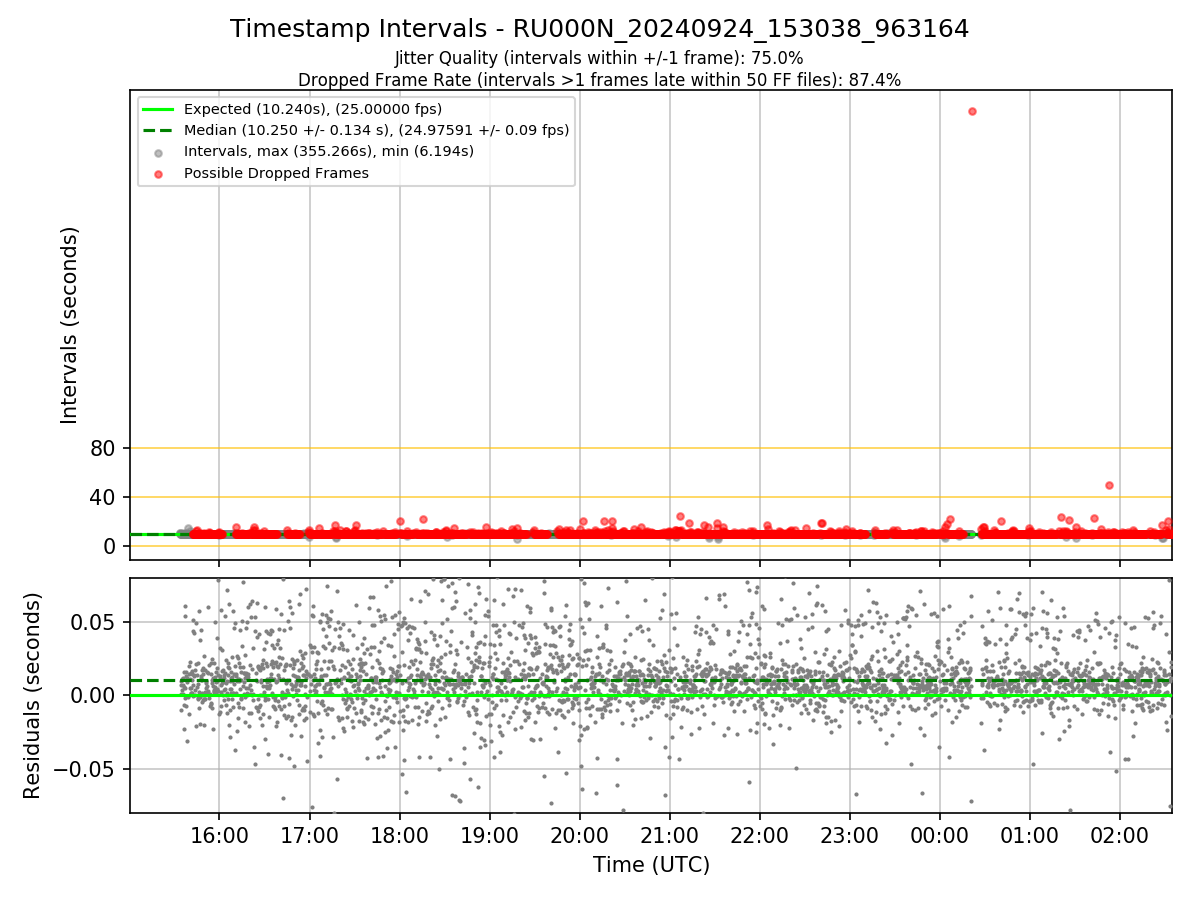Select the Jitter Quality 75.0% subtitle line
The height and width of the screenshot is (900, 1200).
pyautogui.click(x=599, y=58)
